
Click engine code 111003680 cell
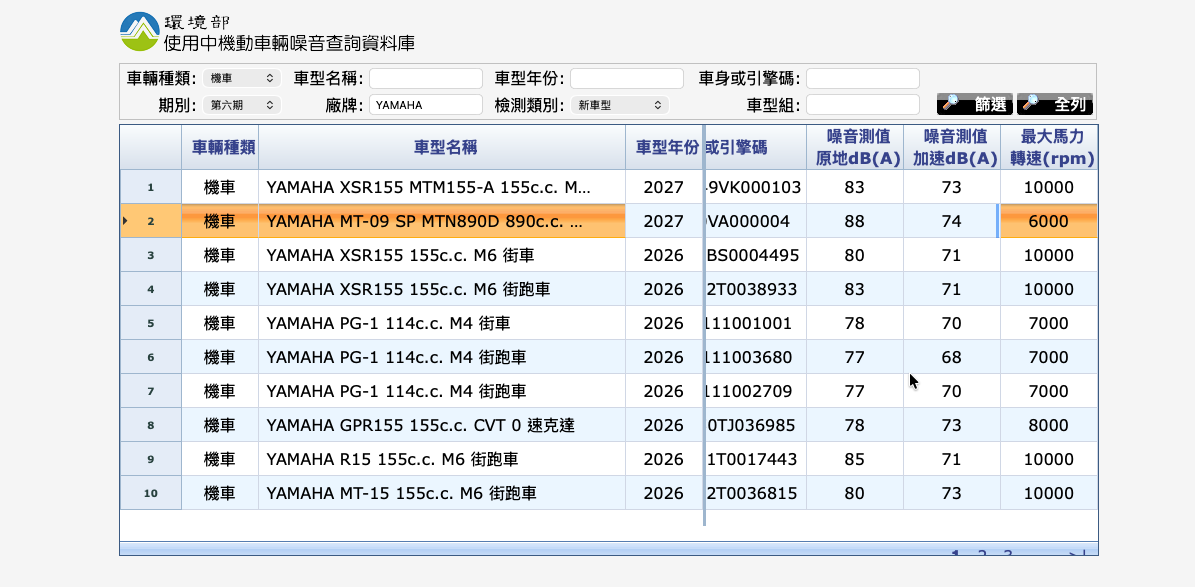click(755, 357)
